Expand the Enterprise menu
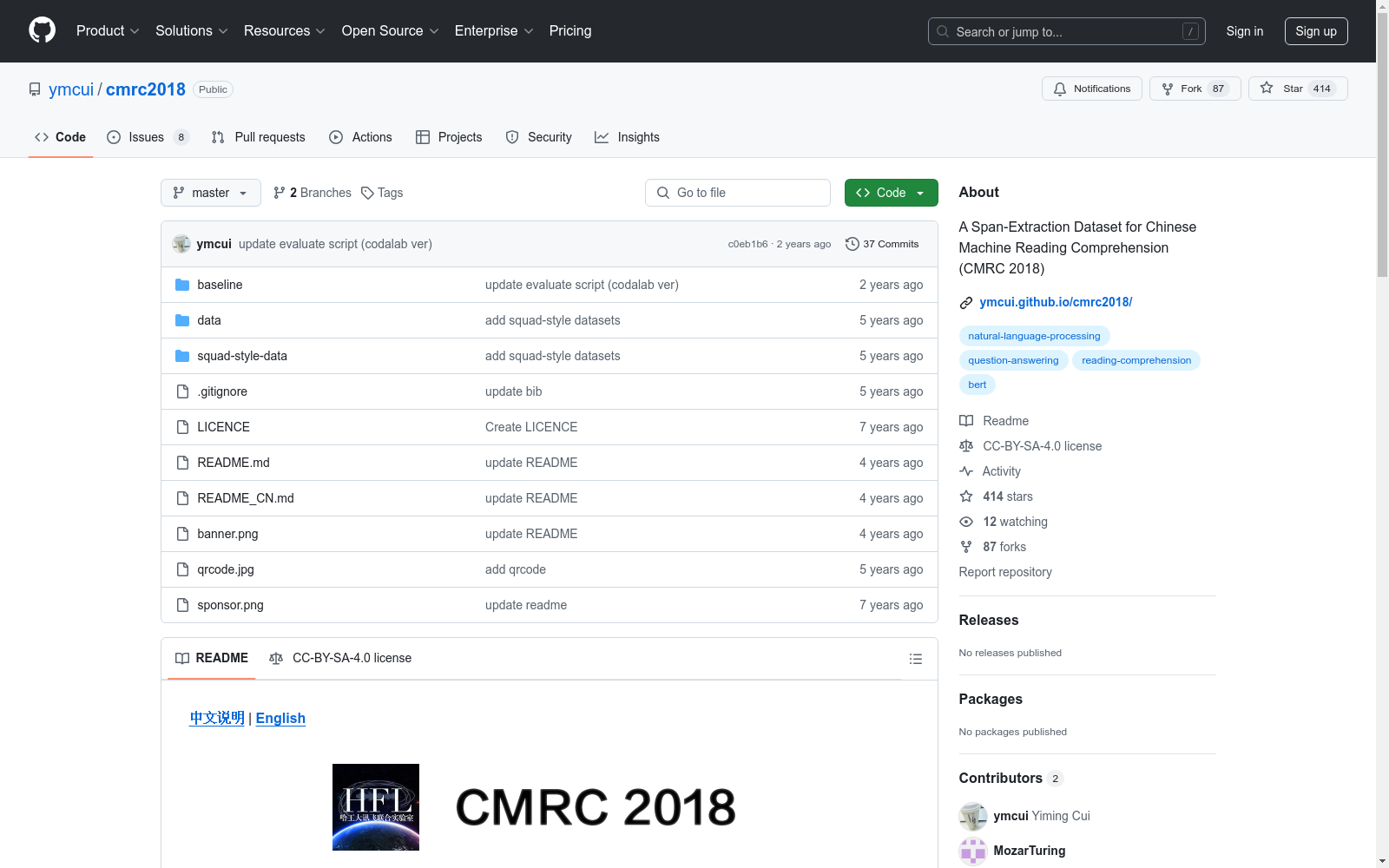The image size is (1389, 868). pyautogui.click(x=494, y=30)
